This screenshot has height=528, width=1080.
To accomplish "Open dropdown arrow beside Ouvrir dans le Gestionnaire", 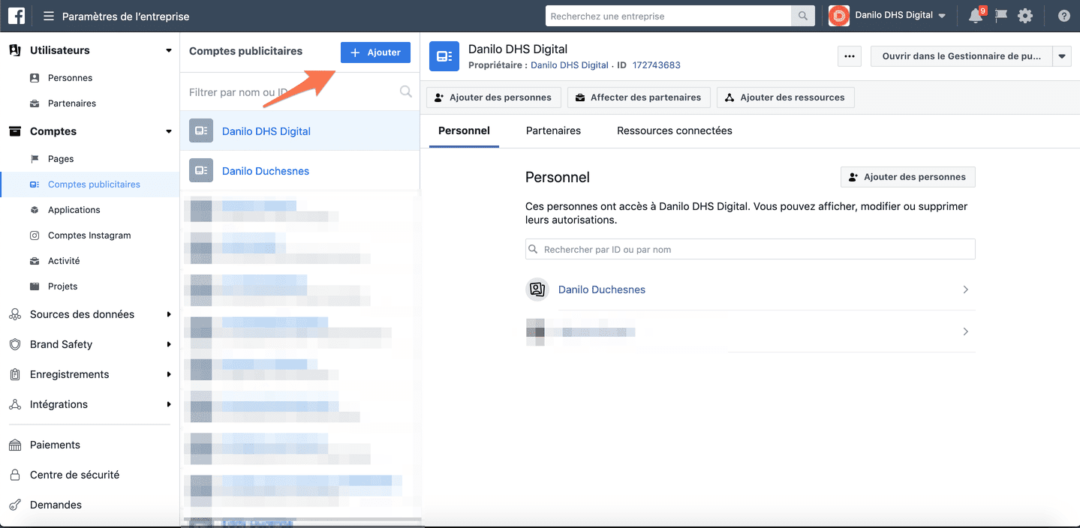I will [1061, 57].
